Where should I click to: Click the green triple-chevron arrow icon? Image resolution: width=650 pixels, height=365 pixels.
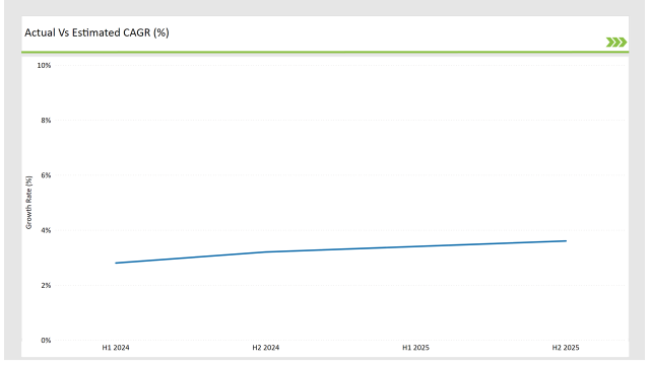point(616,42)
